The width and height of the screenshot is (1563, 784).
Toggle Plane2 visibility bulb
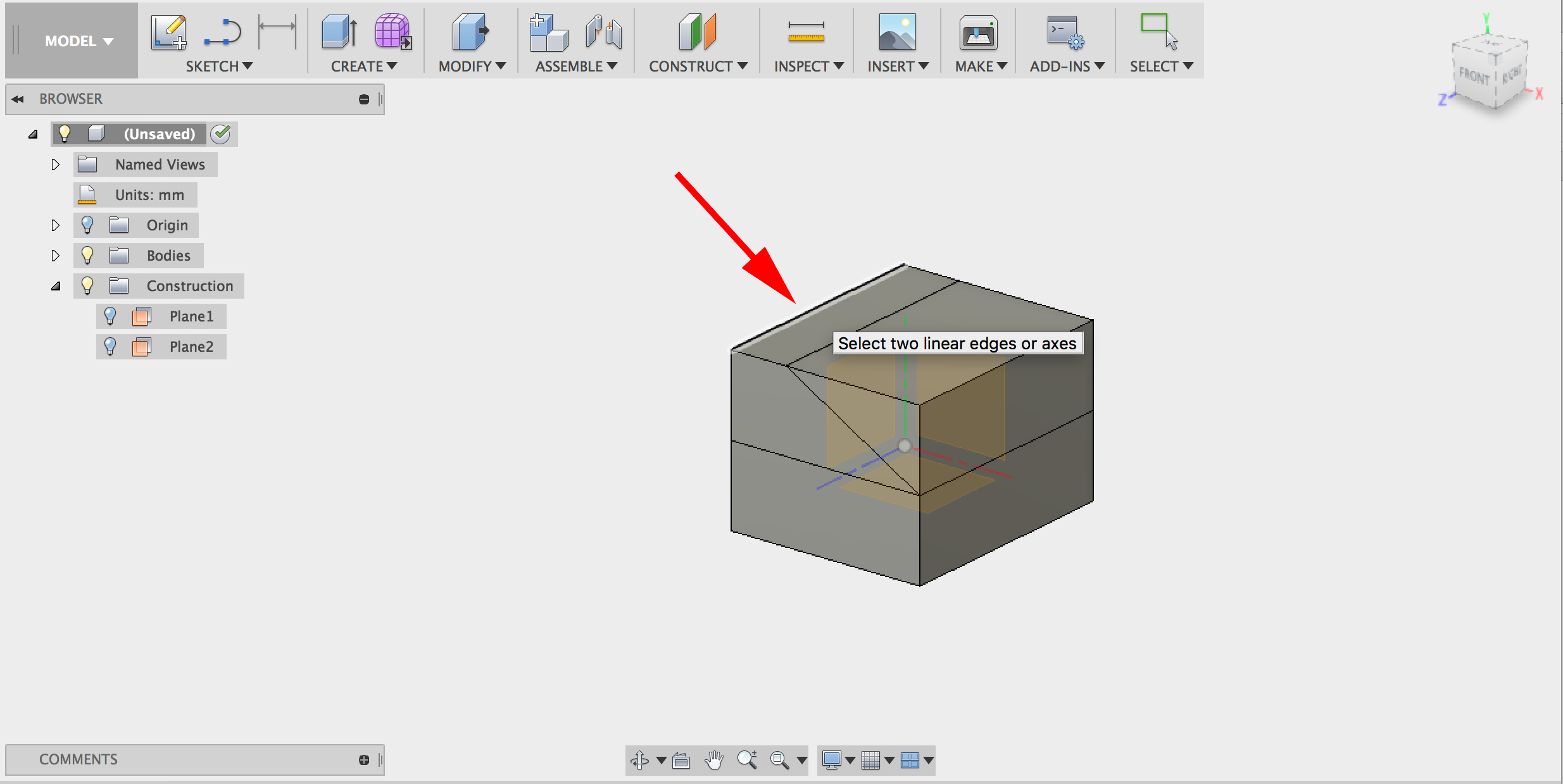pyautogui.click(x=110, y=346)
